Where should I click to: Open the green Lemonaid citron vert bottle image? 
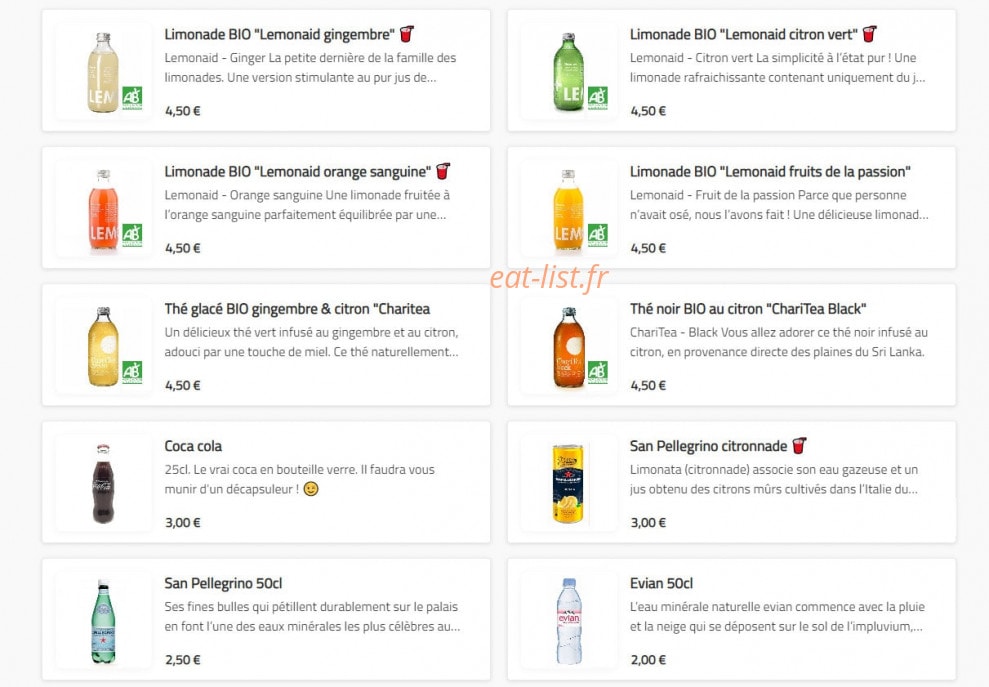[568, 73]
